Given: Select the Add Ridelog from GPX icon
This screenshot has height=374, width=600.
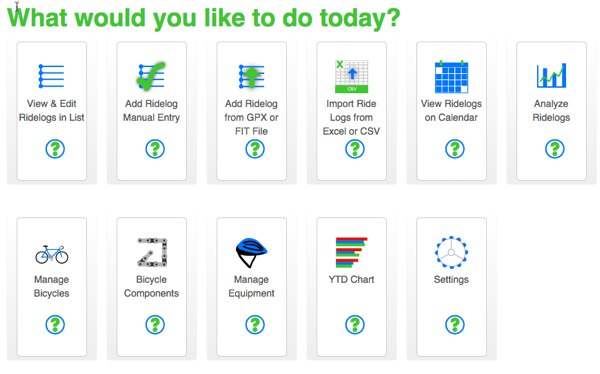Looking at the screenshot, I should click(x=251, y=76).
